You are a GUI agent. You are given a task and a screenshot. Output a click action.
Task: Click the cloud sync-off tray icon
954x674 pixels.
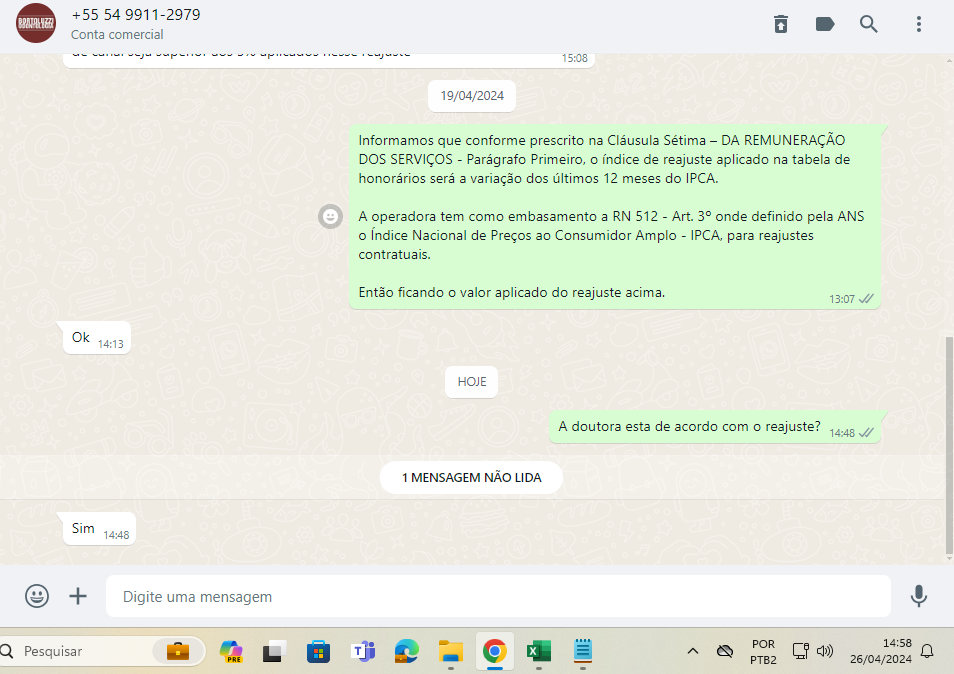click(x=725, y=651)
